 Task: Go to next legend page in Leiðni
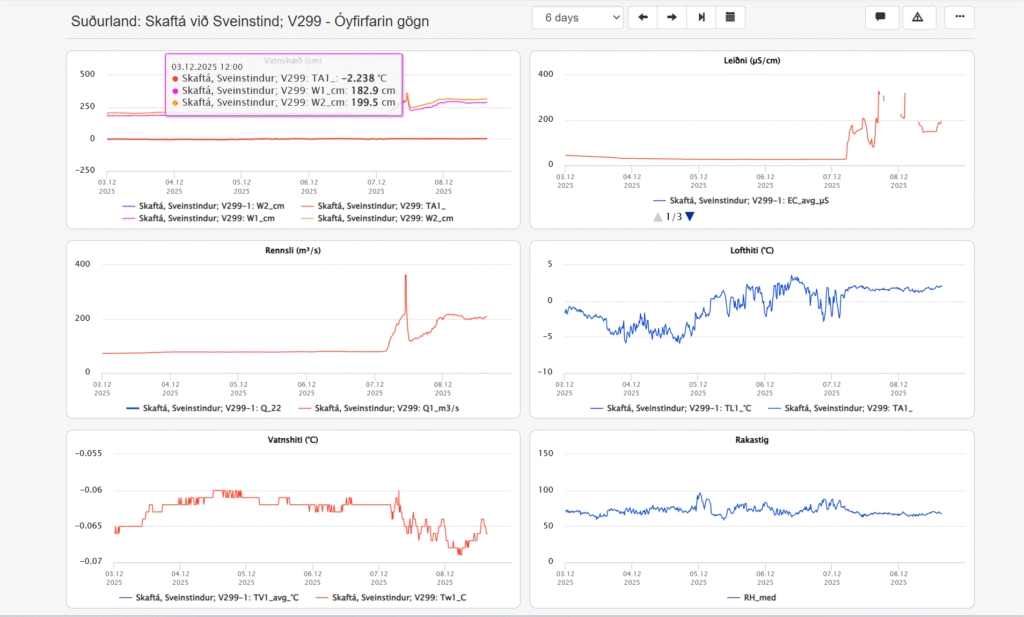(689, 216)
